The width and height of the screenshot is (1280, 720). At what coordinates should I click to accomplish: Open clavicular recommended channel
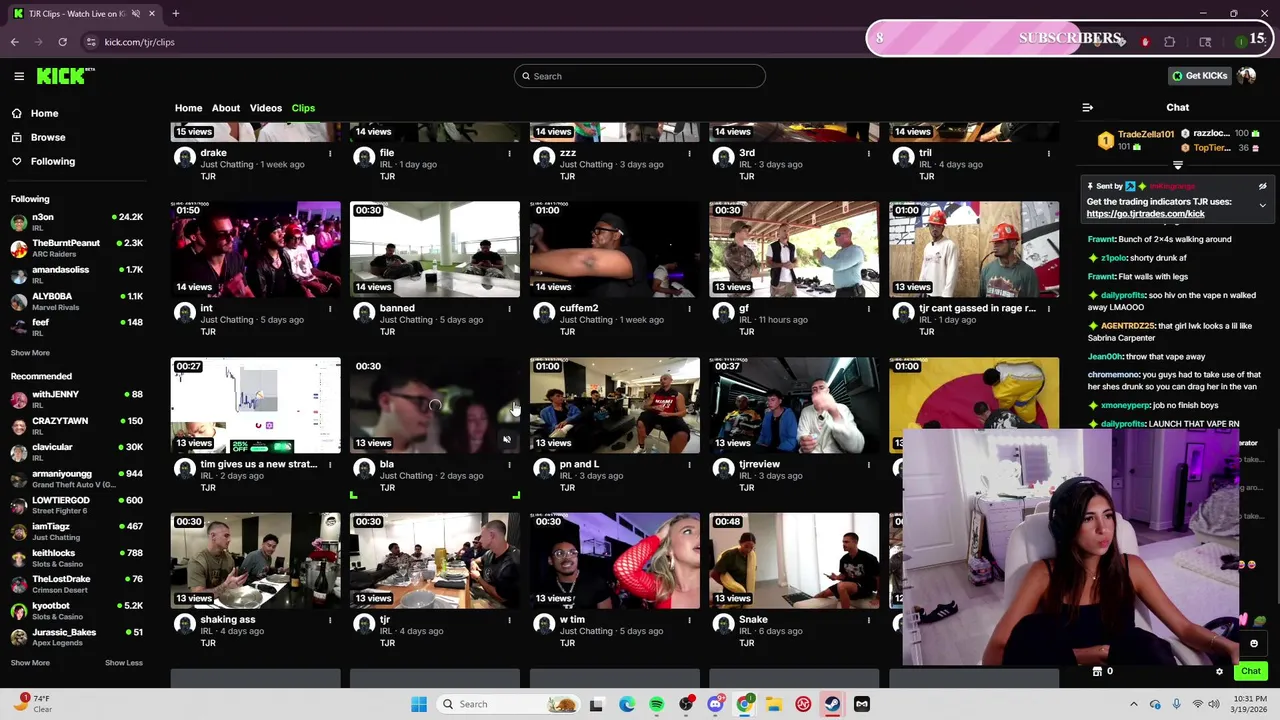click(77, 452)
